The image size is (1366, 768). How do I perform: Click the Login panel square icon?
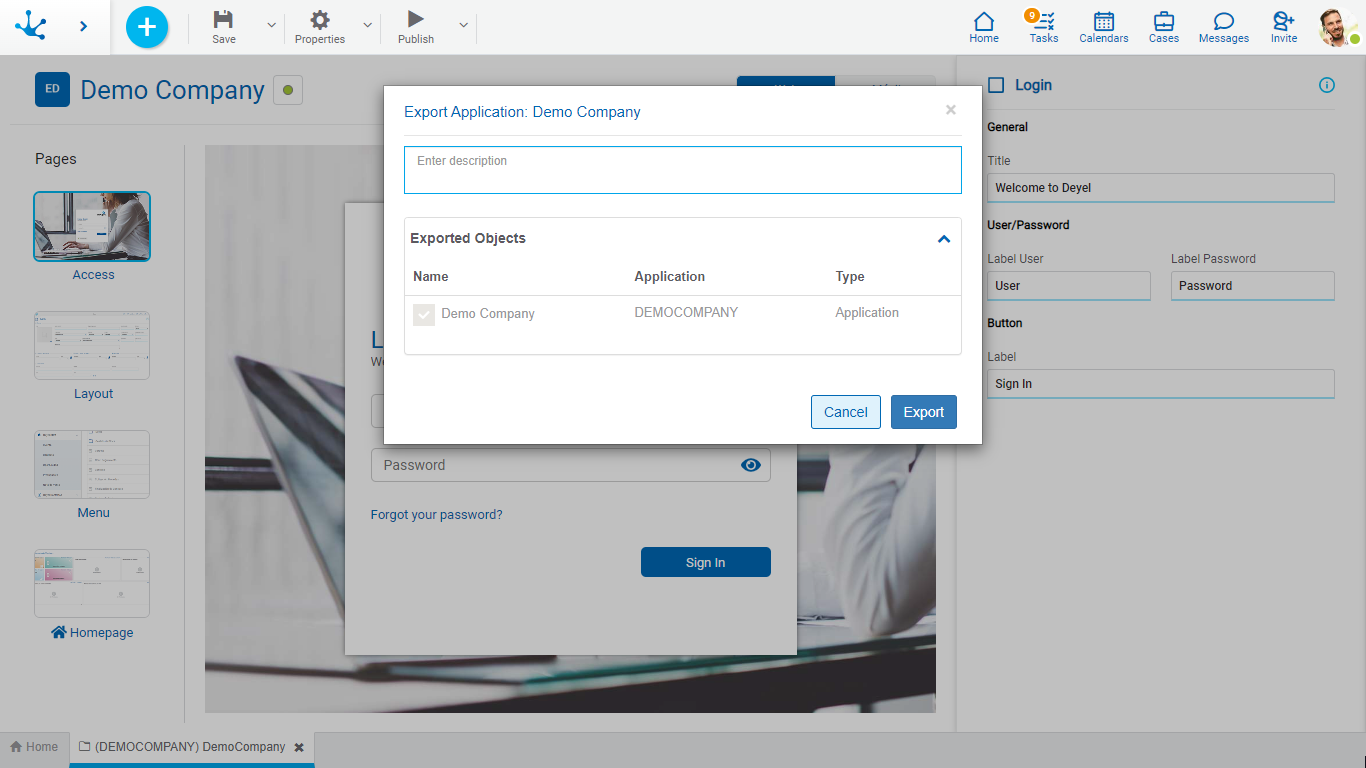click(x=996, y=85)
